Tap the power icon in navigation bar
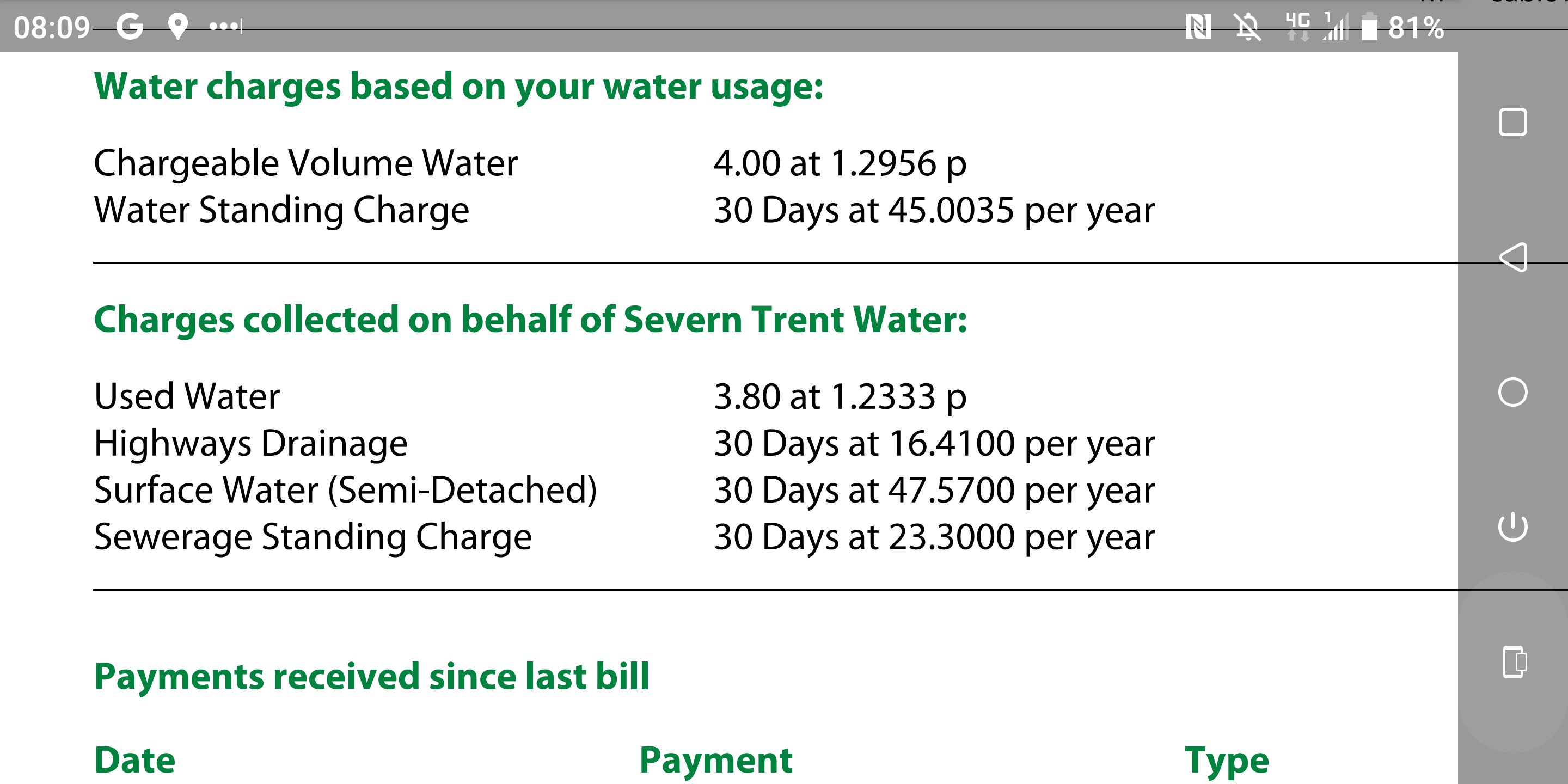The height and width of the screenshot is (784, 1568). click(1512, 526)
